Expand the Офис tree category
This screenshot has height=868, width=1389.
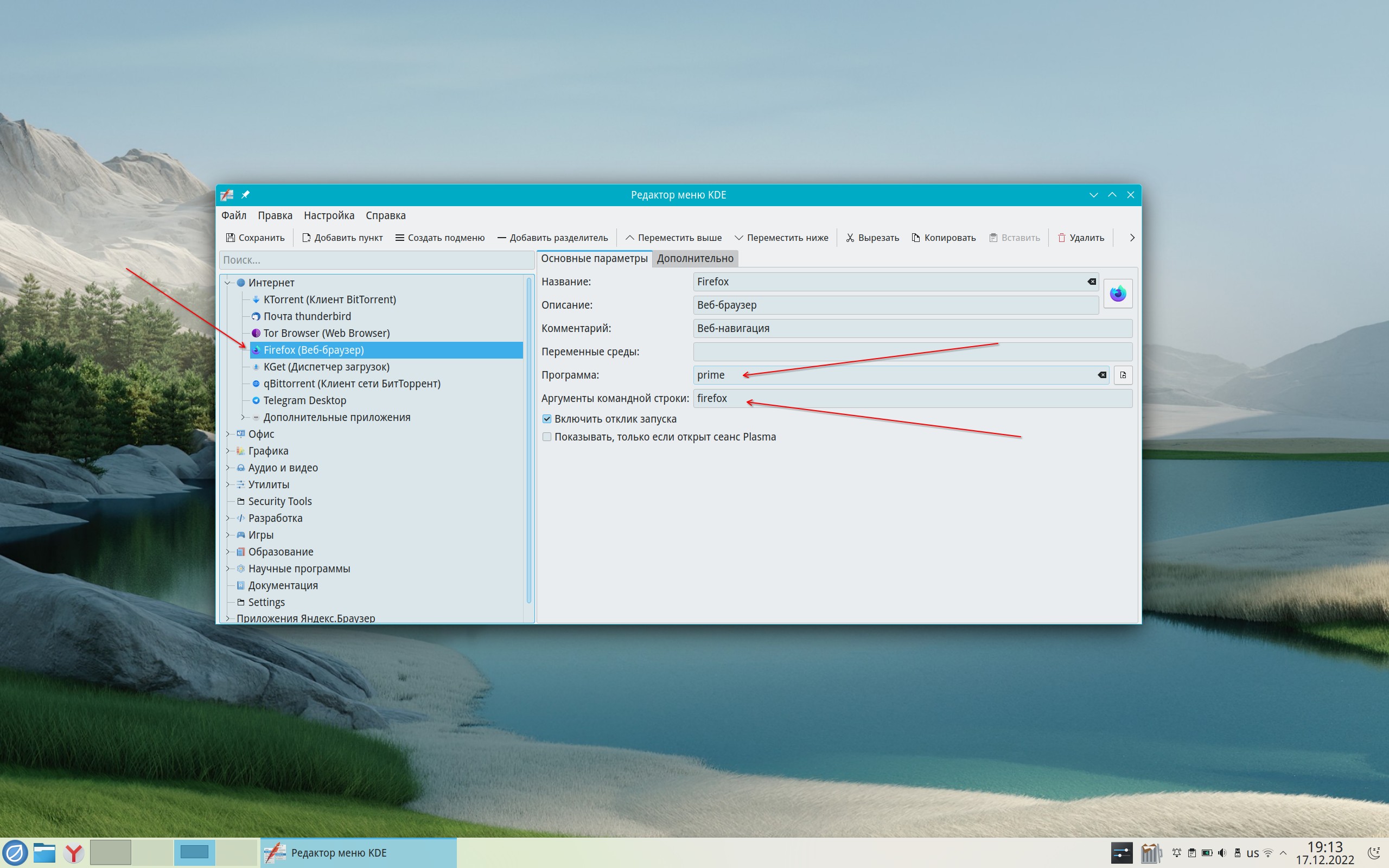(x=228, y=434)
